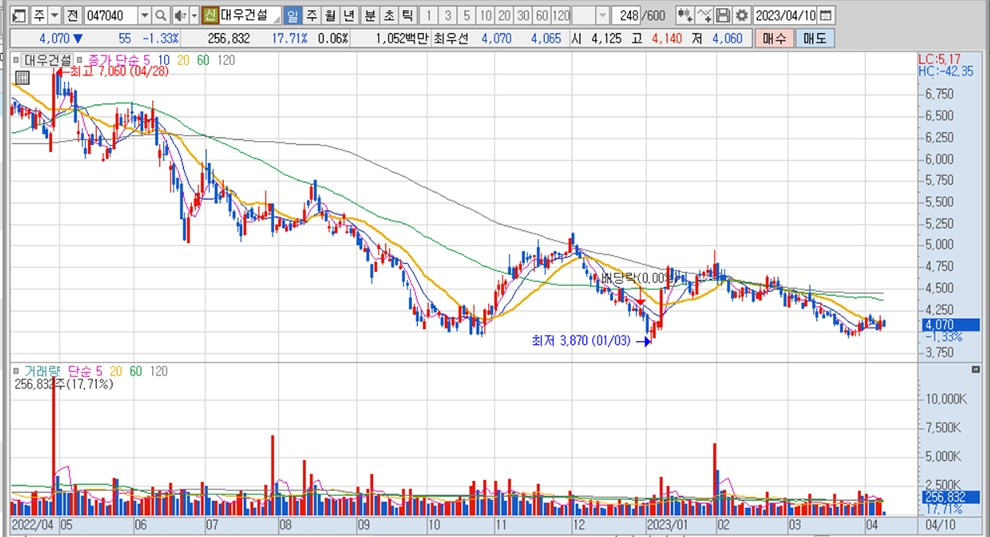Open stock search magnifier icon

(161, 15)
